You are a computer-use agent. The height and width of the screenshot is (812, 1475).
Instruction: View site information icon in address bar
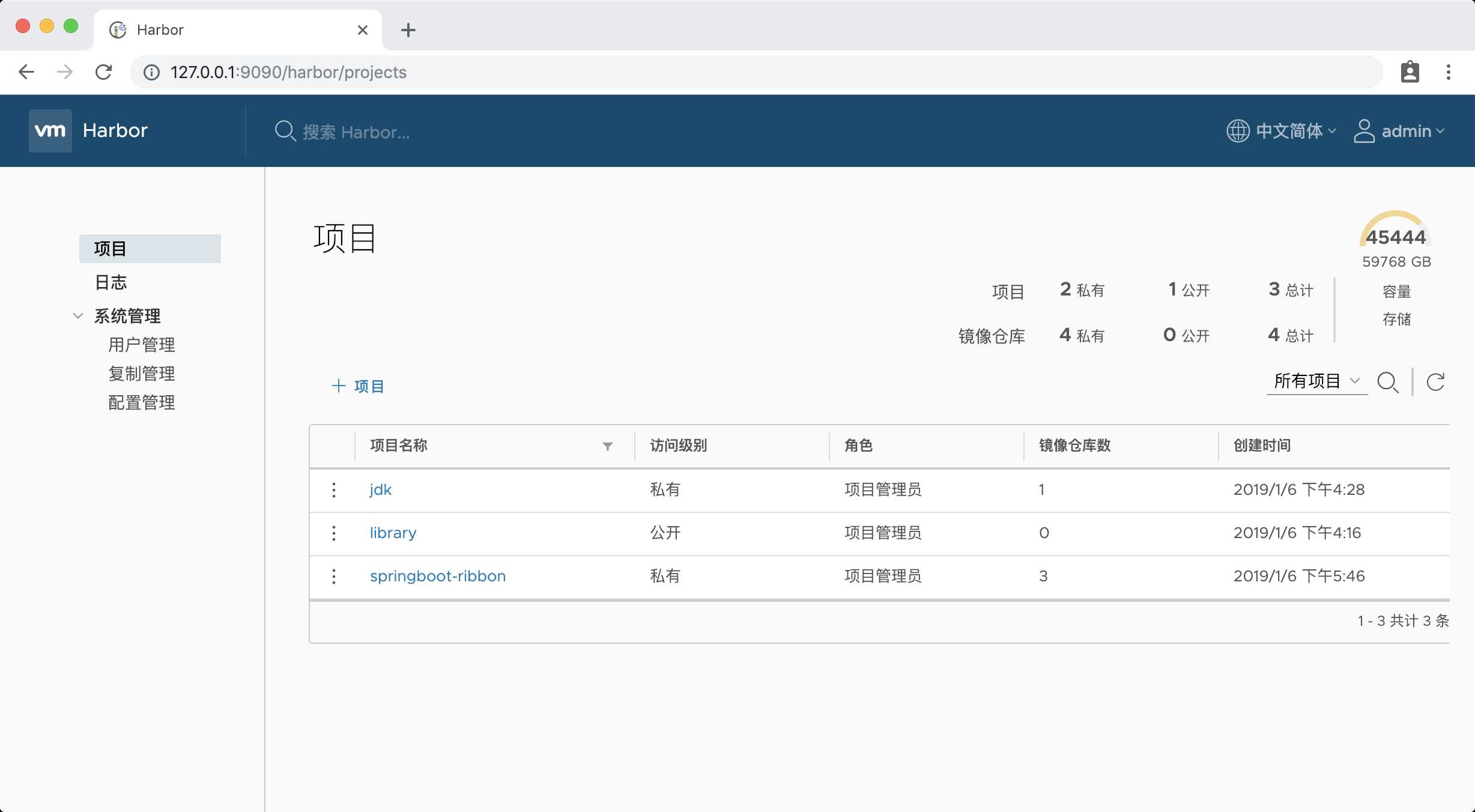(151, 72)
